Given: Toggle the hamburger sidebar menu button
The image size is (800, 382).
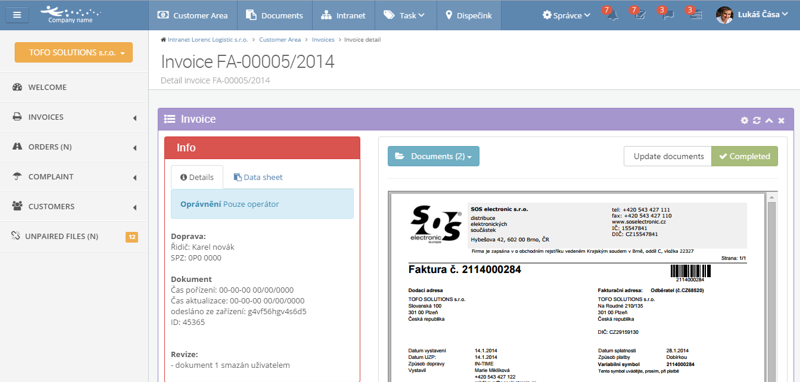Looking at the screenshot, I should point(17,15).
